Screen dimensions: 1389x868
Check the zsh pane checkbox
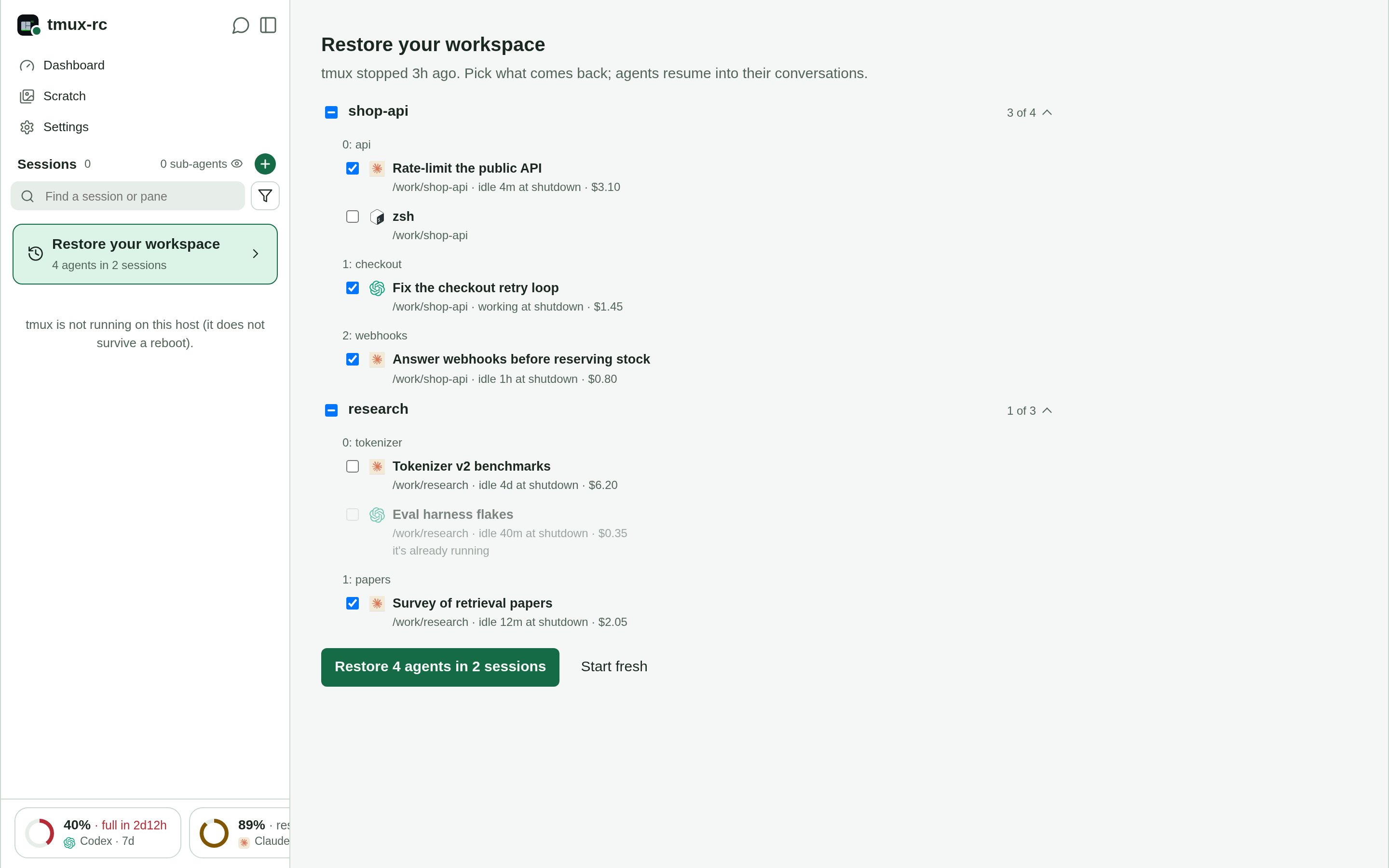point(353,217)
